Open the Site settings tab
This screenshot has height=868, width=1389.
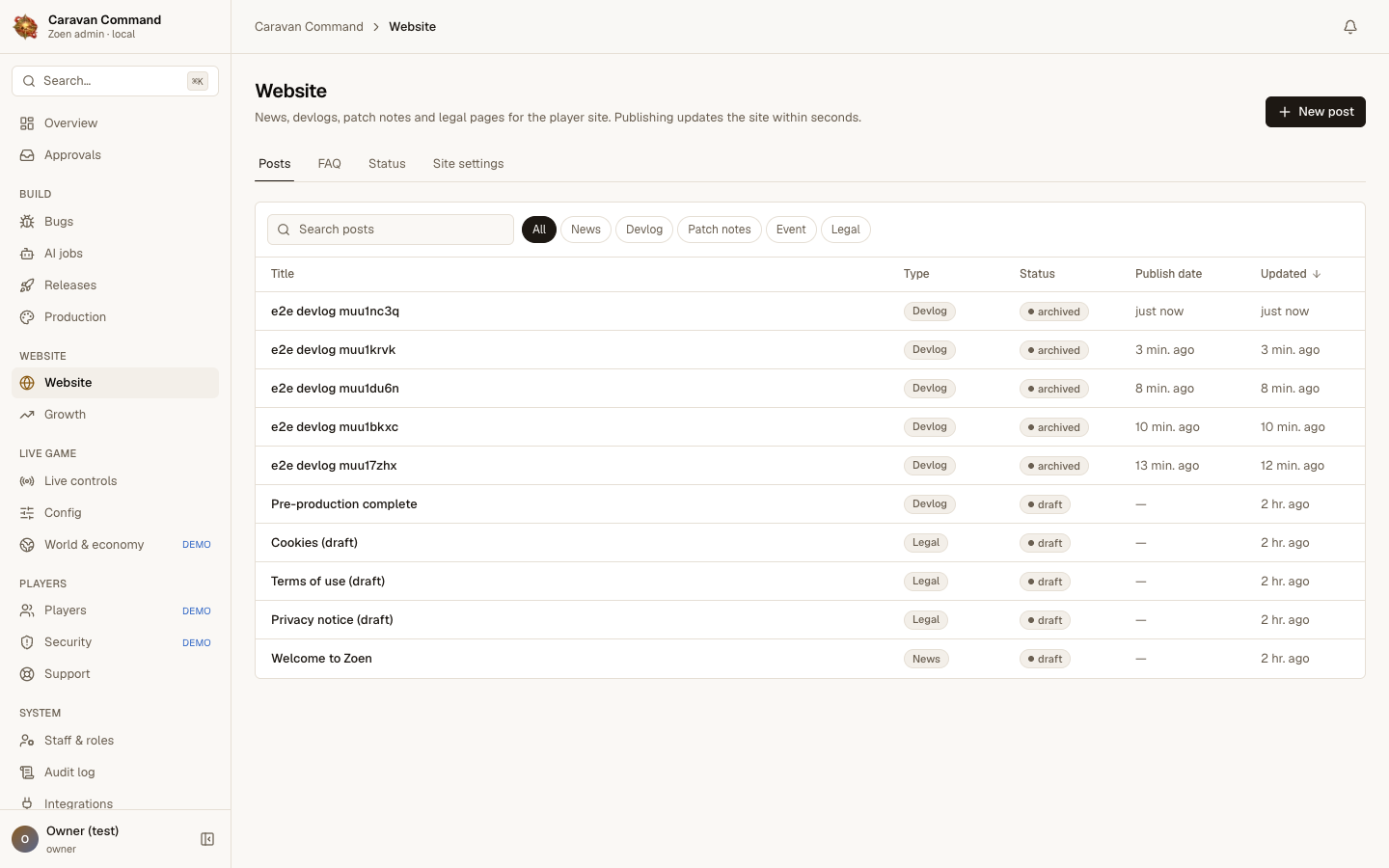click(x=468, y=164)
